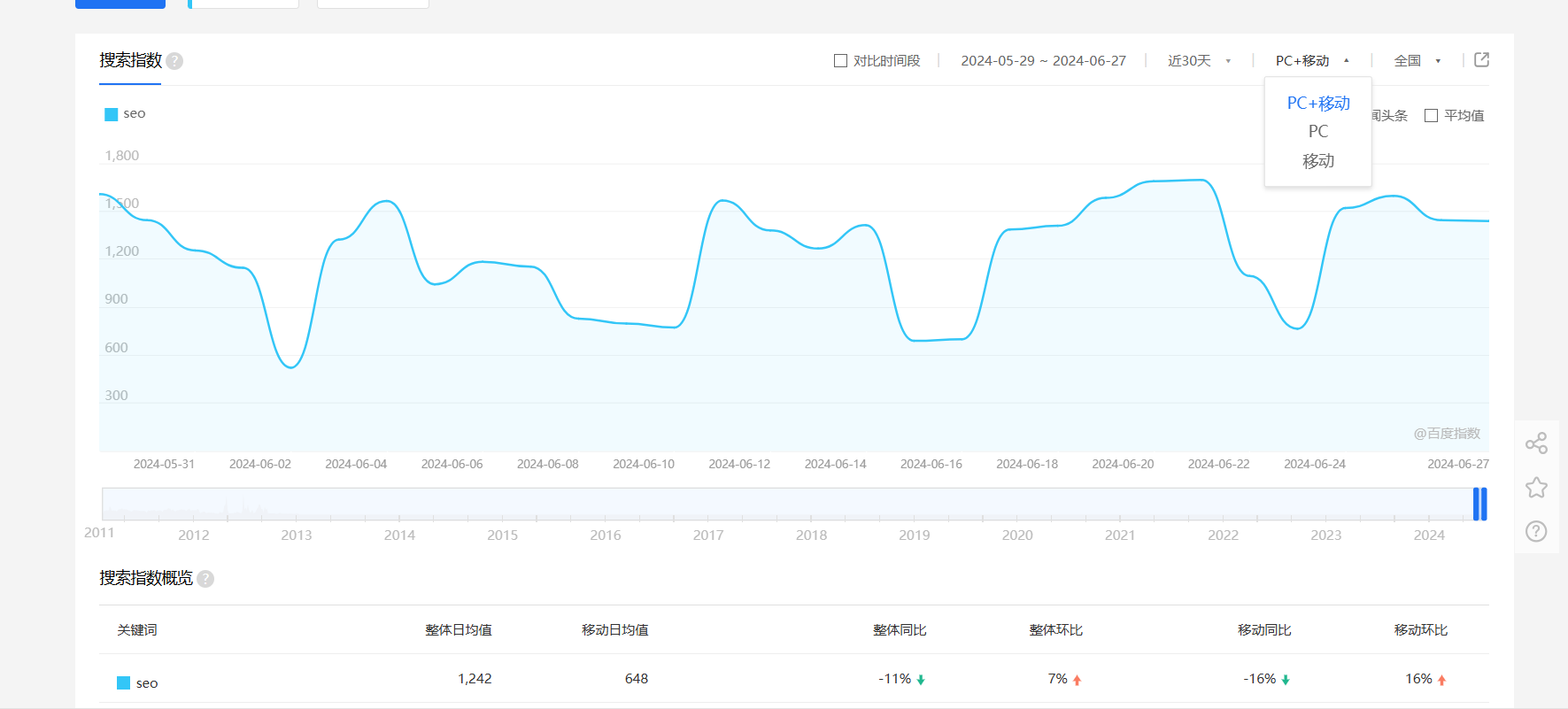Click the star favorite icon
Viewport: 1568px width, 709px height.
click(1536, 488)
